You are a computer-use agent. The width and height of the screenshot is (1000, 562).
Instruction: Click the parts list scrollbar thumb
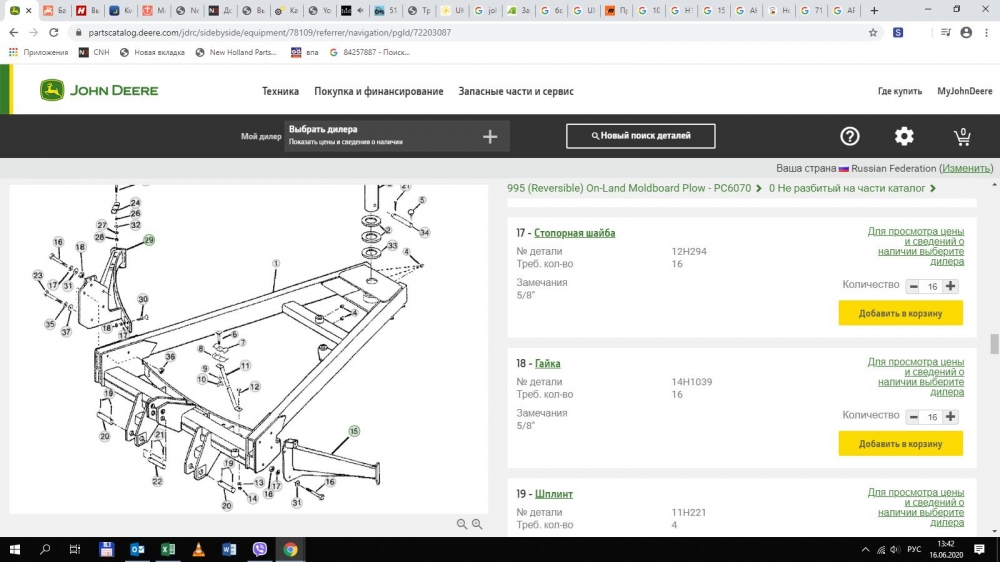994,343
